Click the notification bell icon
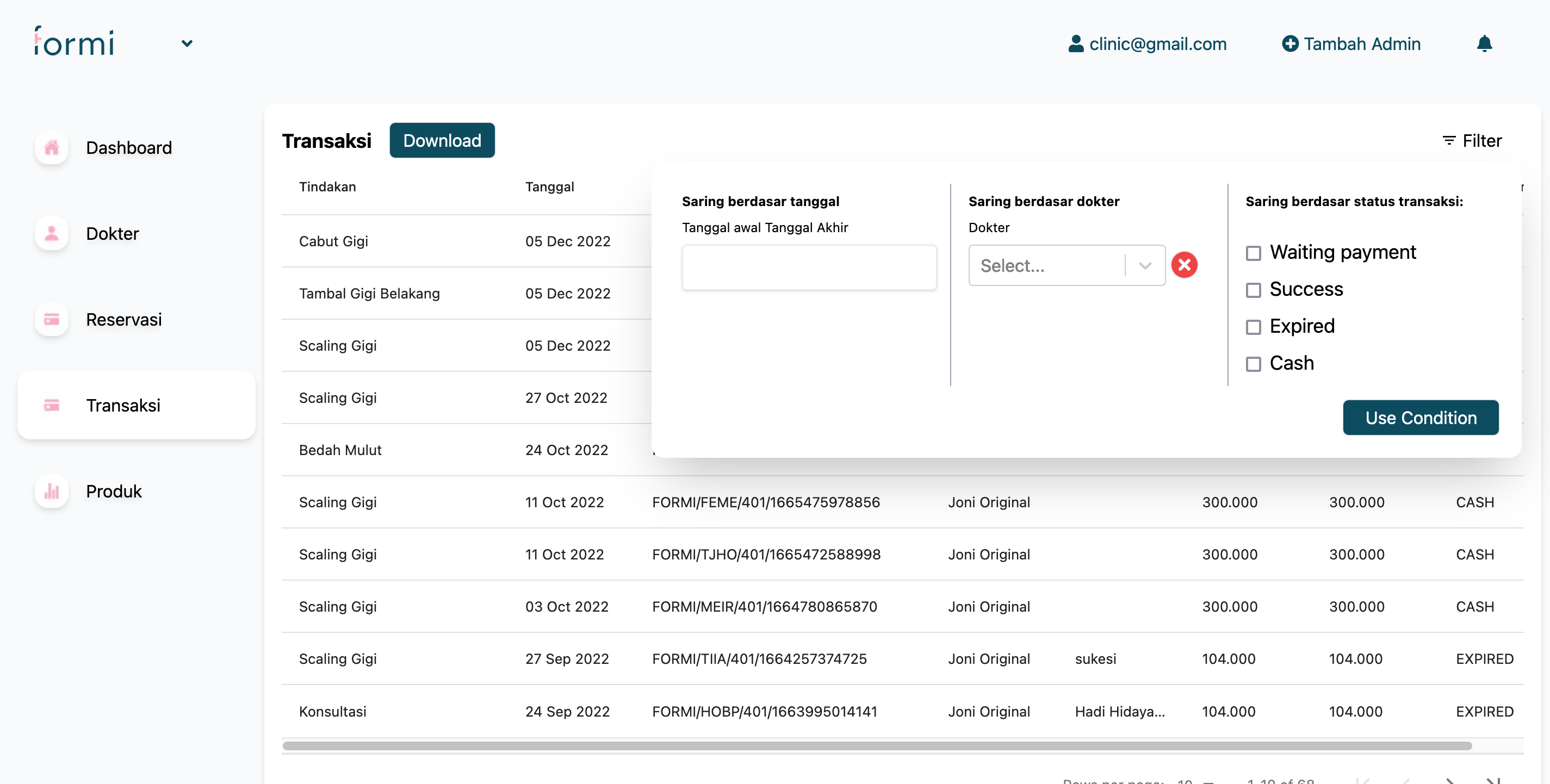Screen dimensions: 1550x784 pos(1484,44)
